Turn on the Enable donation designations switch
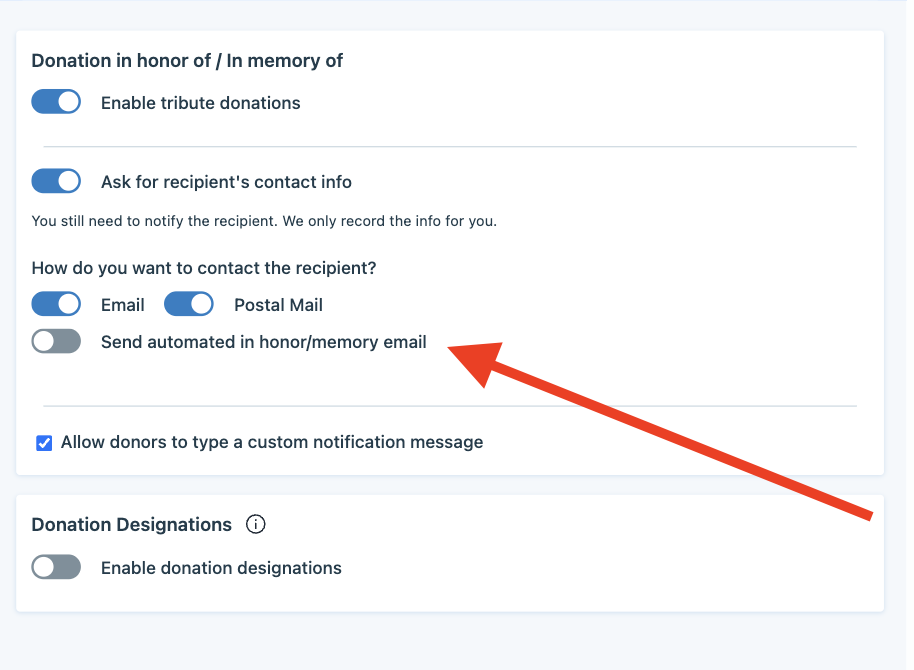Viewport: 914px width, 670px height. 56,567
